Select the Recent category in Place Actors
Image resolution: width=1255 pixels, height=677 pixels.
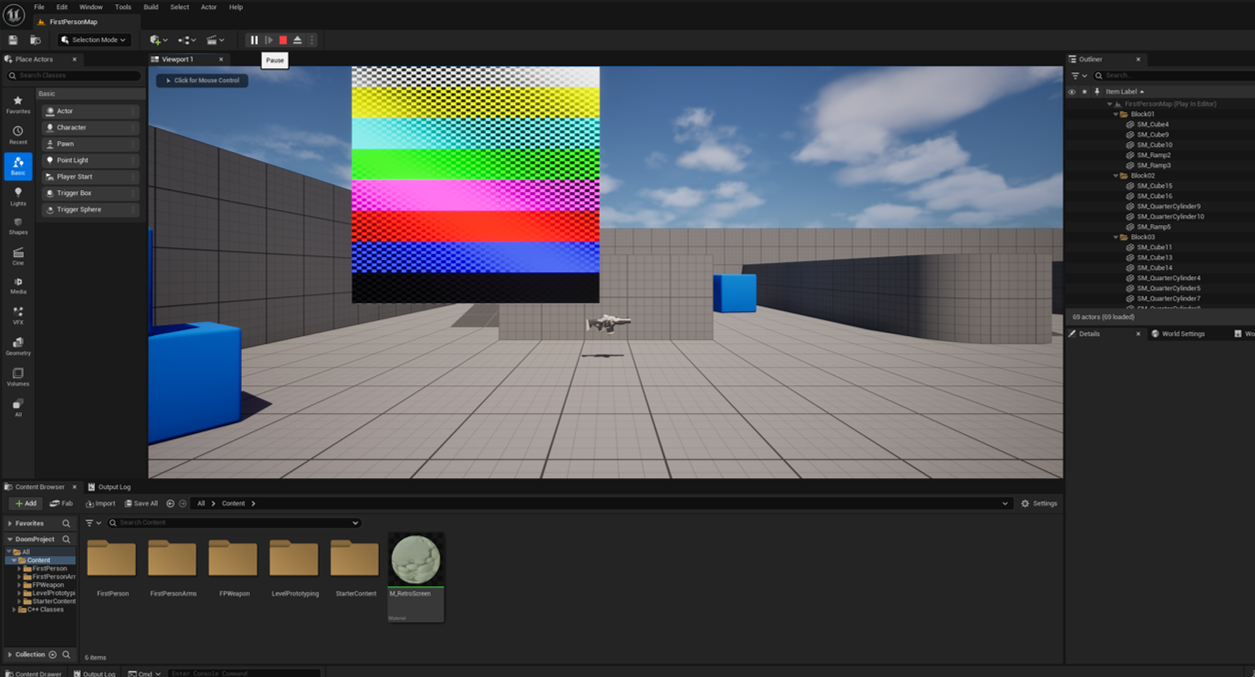[x=18, y=135]
